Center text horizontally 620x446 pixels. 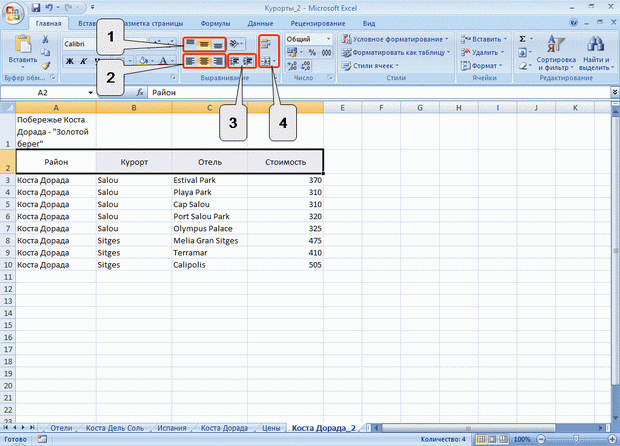pyautogui.click(x=204, y=61)
